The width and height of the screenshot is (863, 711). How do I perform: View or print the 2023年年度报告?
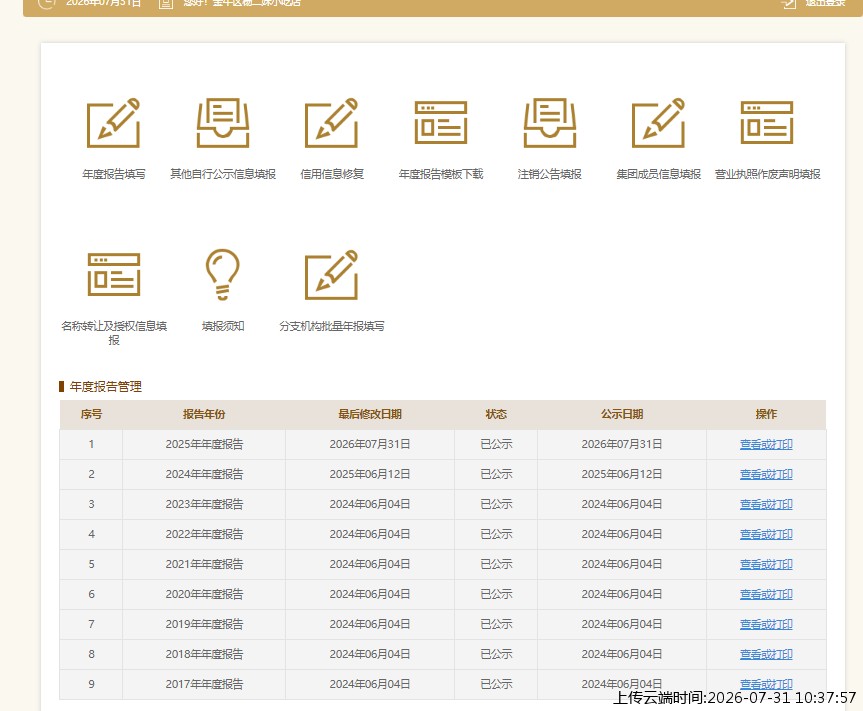pyautogui.click(x=766, y=504)
